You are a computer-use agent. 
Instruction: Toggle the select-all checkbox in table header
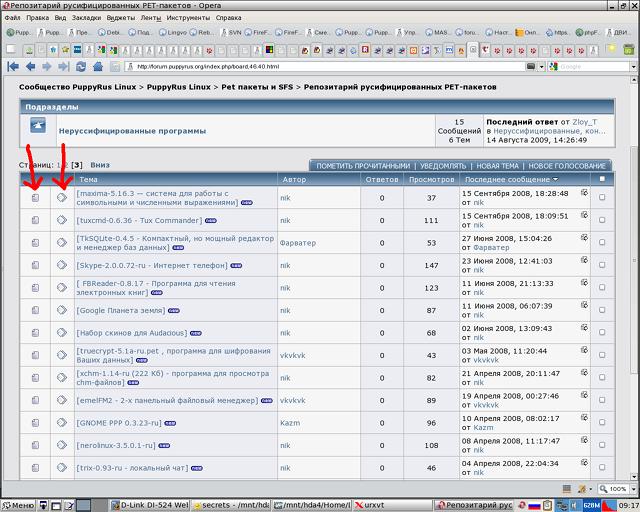[602, 179]
